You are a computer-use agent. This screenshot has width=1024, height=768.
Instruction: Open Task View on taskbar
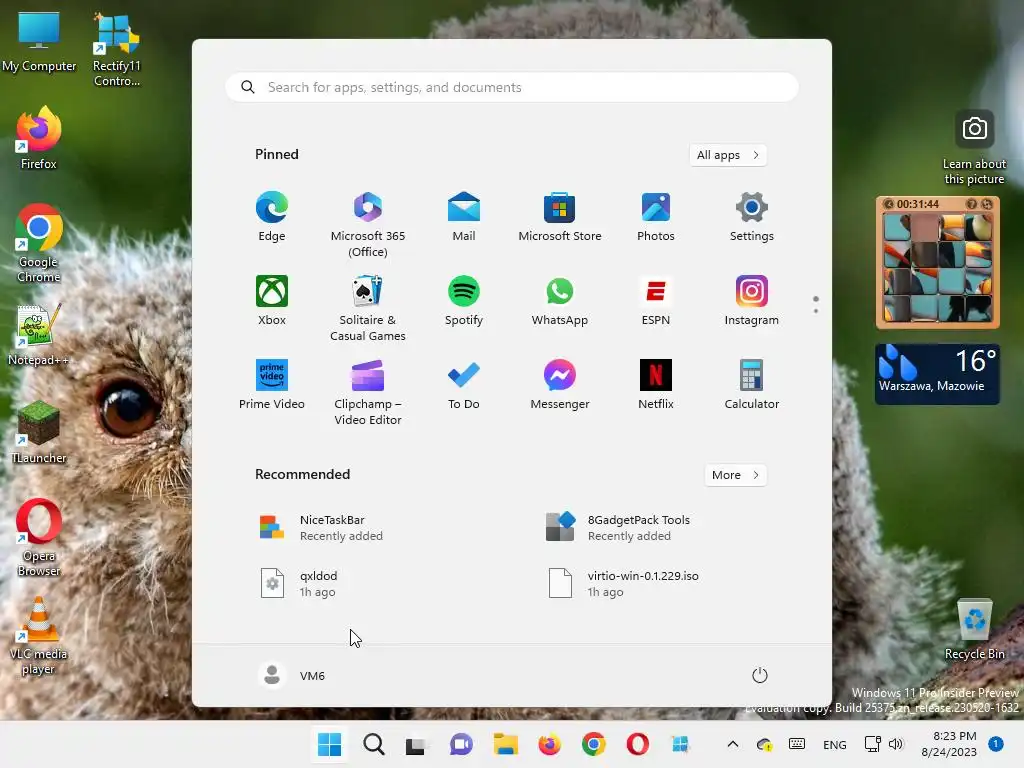click(x=417, y=744)
